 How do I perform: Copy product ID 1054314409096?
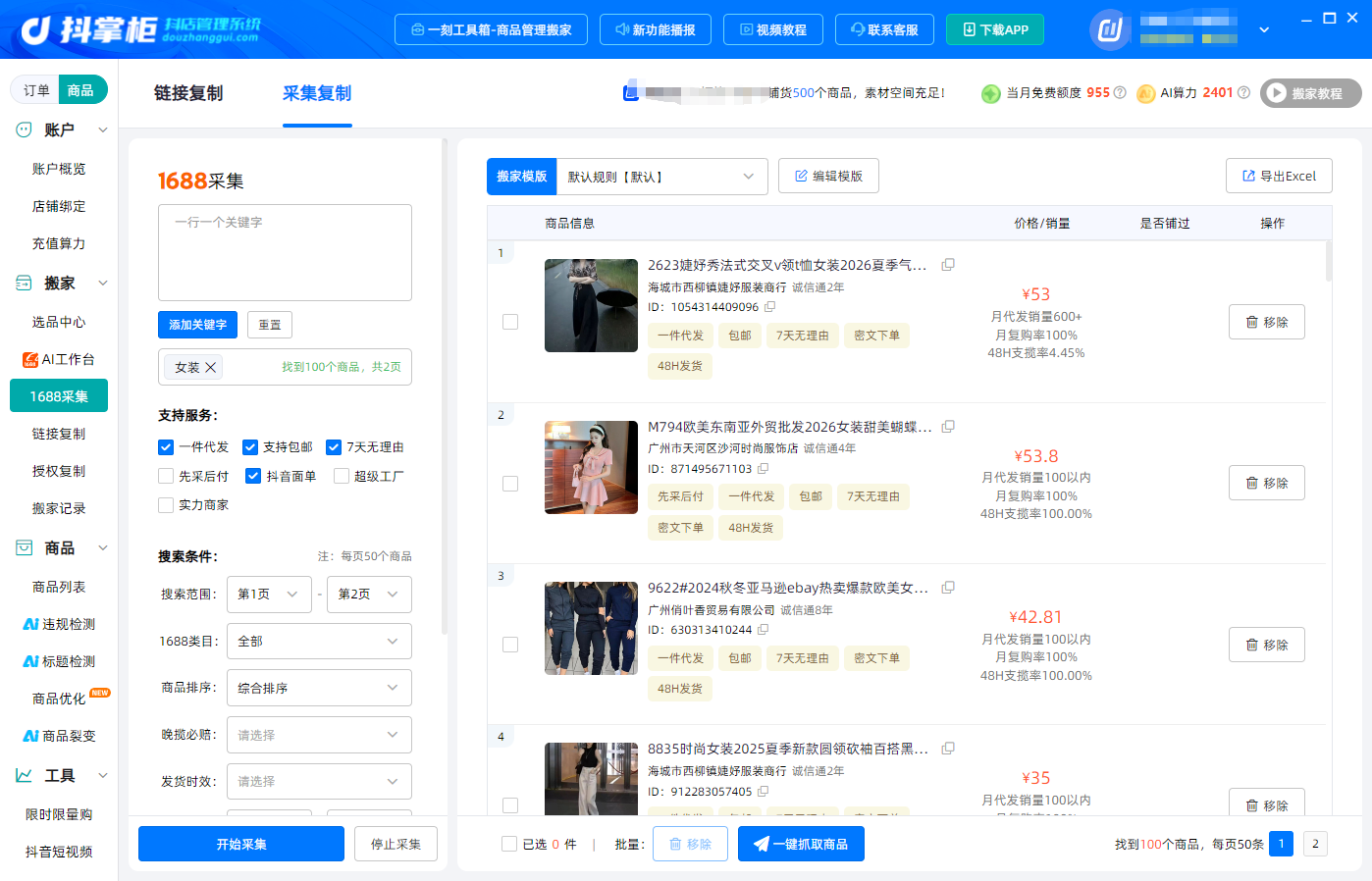pyautogui.click(x=769, y=307)
